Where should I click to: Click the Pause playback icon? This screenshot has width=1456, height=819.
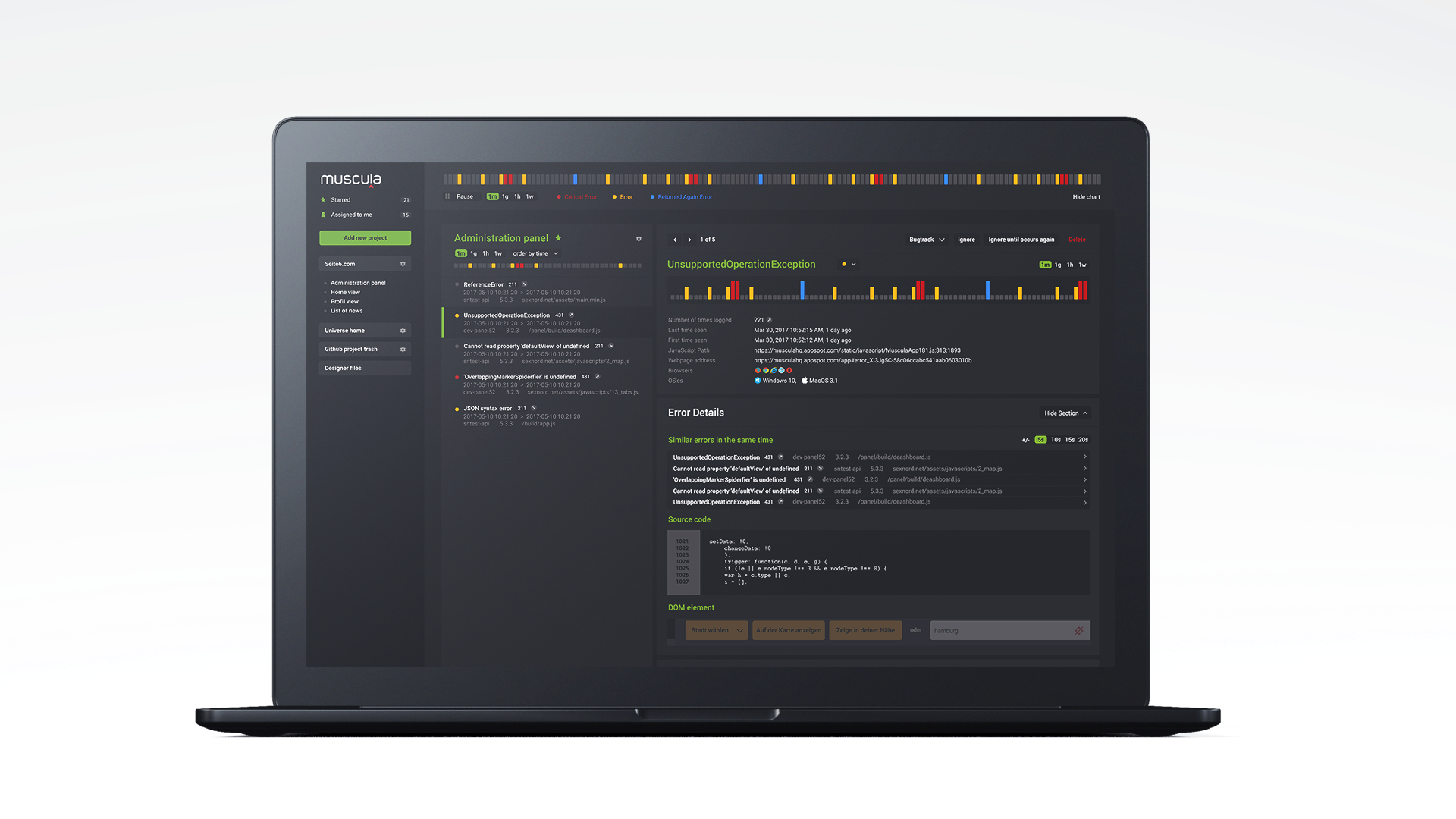(x=447, y=196)
